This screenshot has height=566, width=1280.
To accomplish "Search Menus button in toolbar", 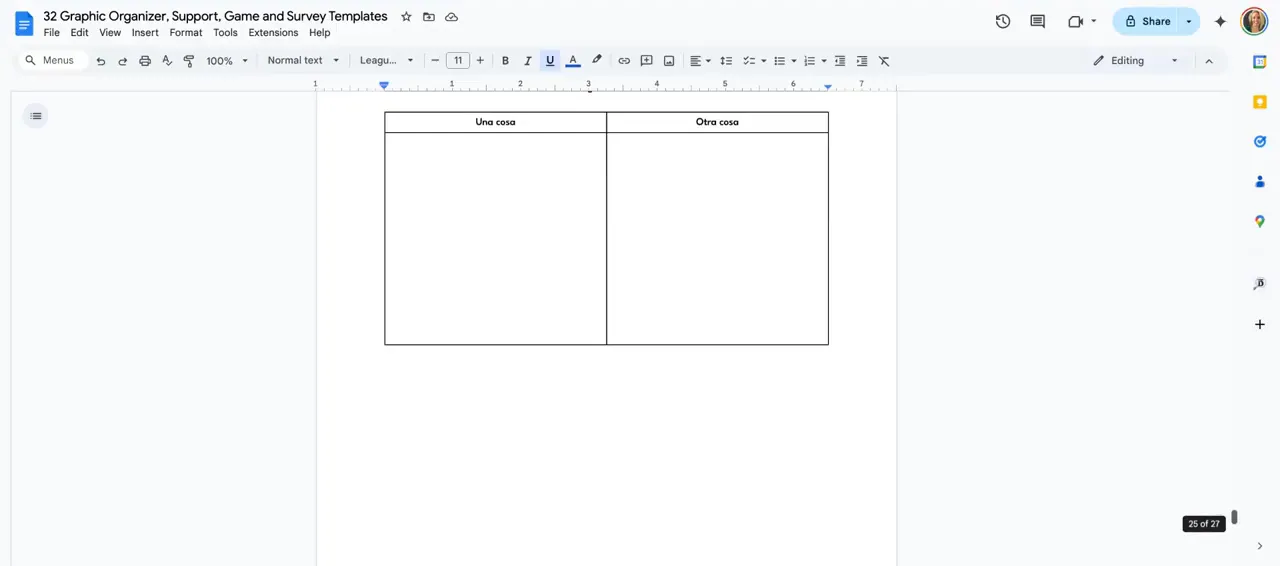I will pyautogui.click(x=49, y=61).
